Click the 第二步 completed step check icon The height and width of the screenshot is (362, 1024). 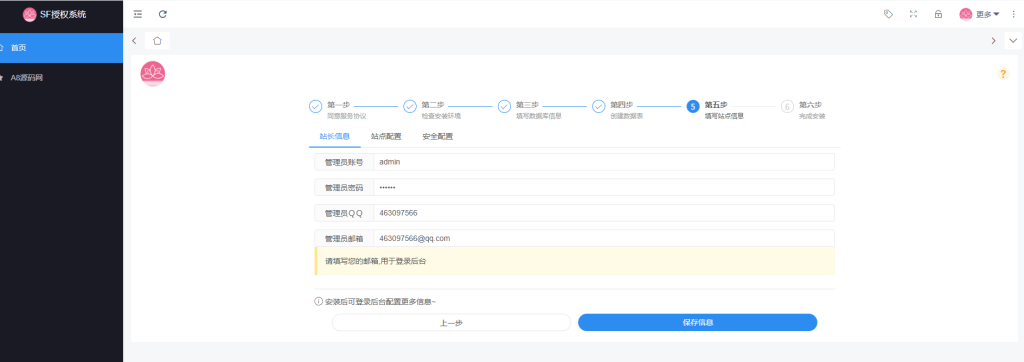(x=410, y=107)
